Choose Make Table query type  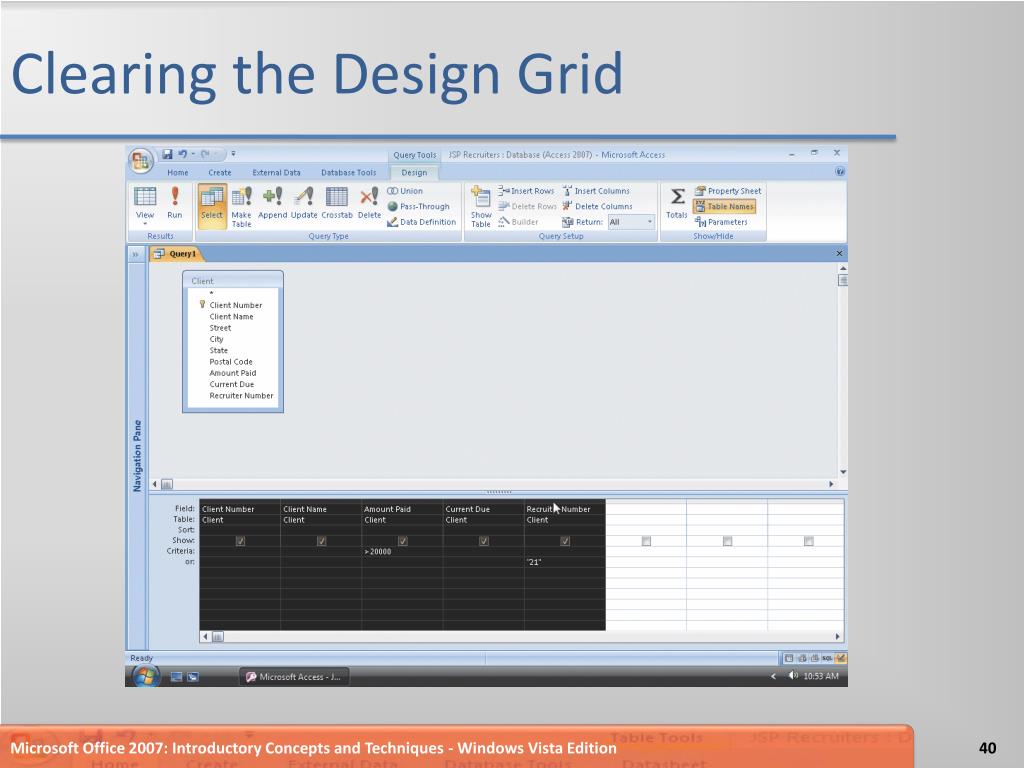click(x=241, y=206)
